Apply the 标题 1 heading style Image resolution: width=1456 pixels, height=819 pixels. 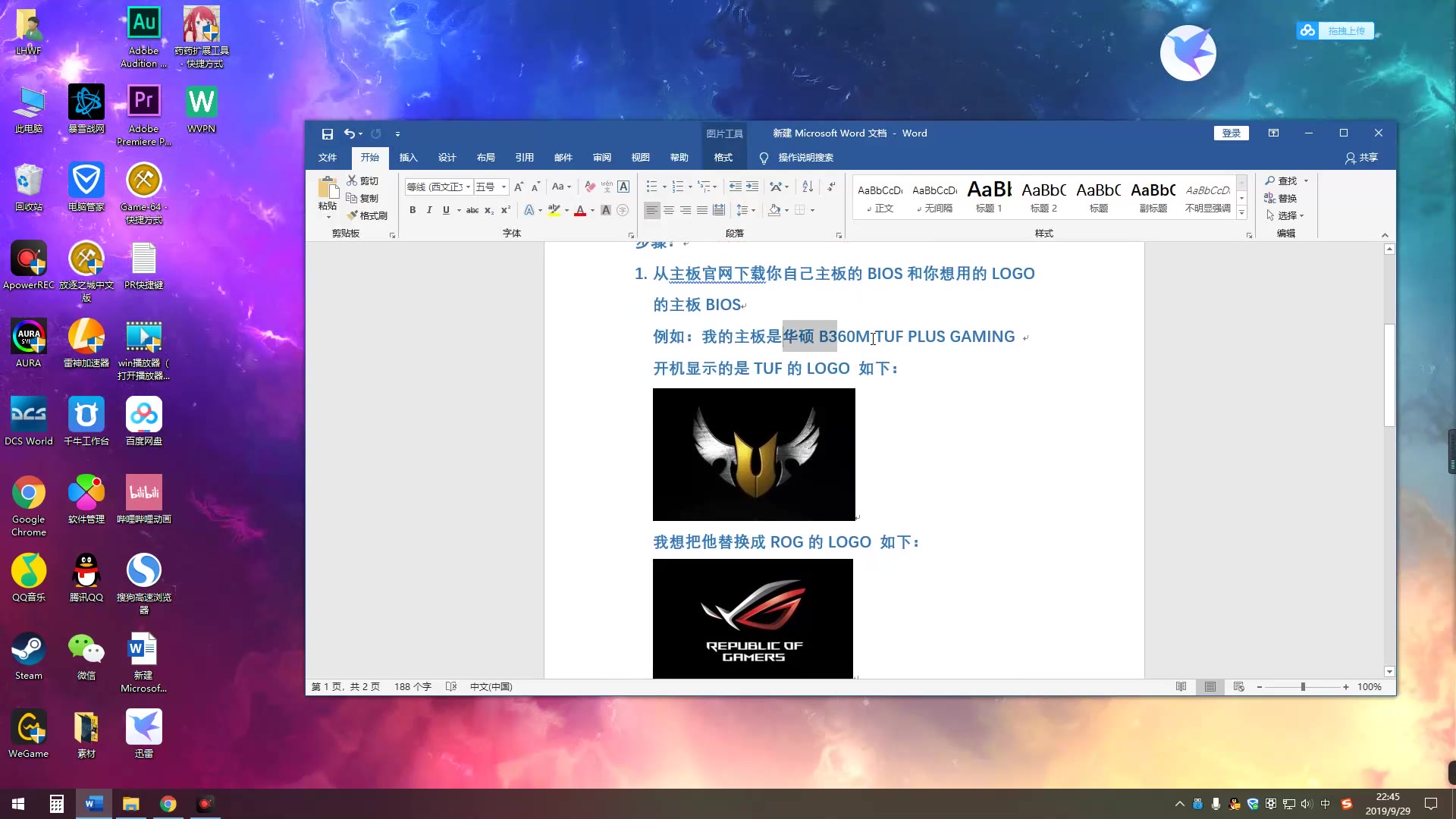989,196
